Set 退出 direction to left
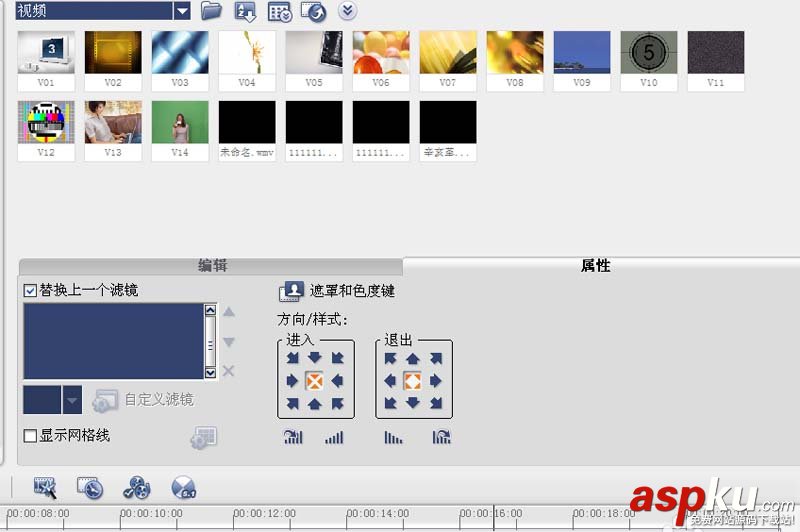This screenshot has width=800, height=532. point(390,381)
